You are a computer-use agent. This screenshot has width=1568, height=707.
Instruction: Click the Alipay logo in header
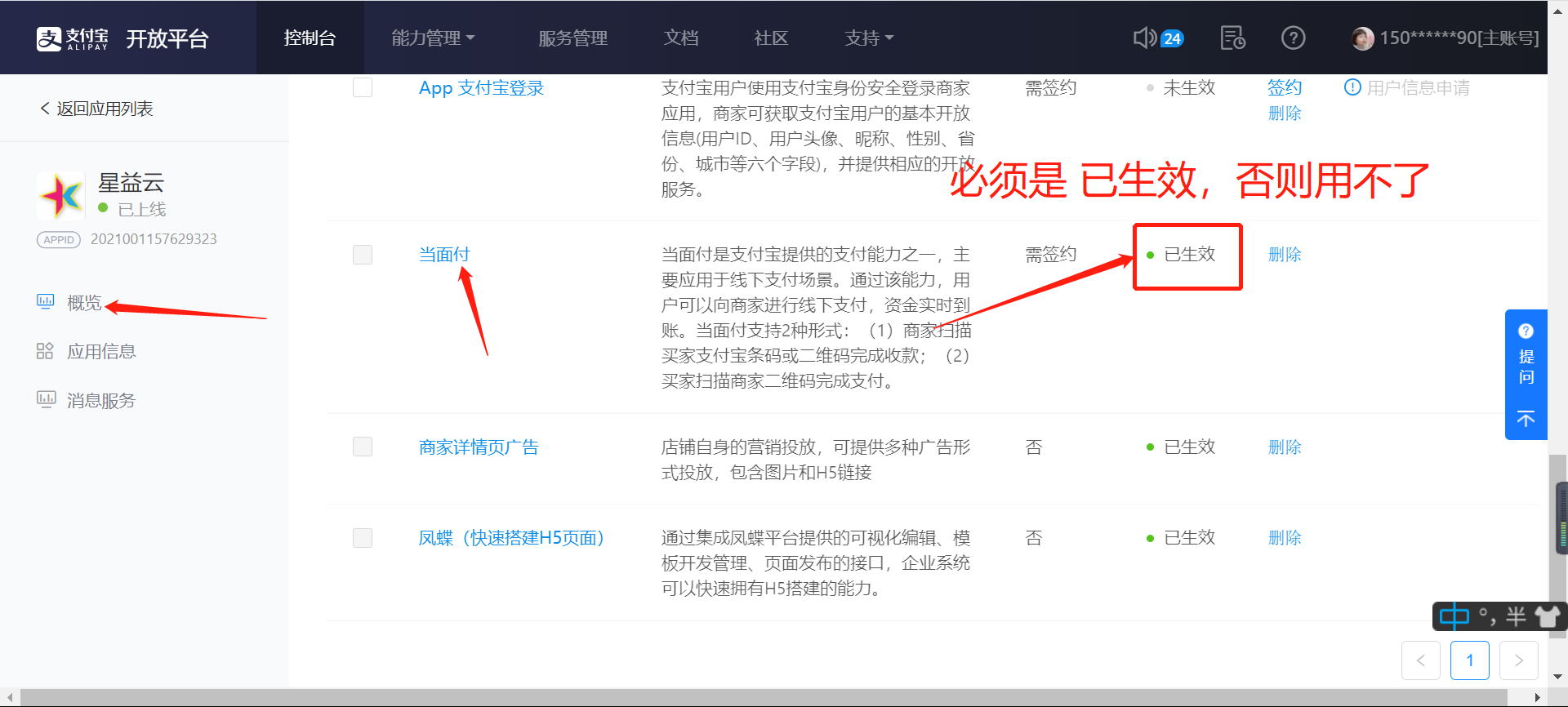pyautogui.click(x=72, y=38)
